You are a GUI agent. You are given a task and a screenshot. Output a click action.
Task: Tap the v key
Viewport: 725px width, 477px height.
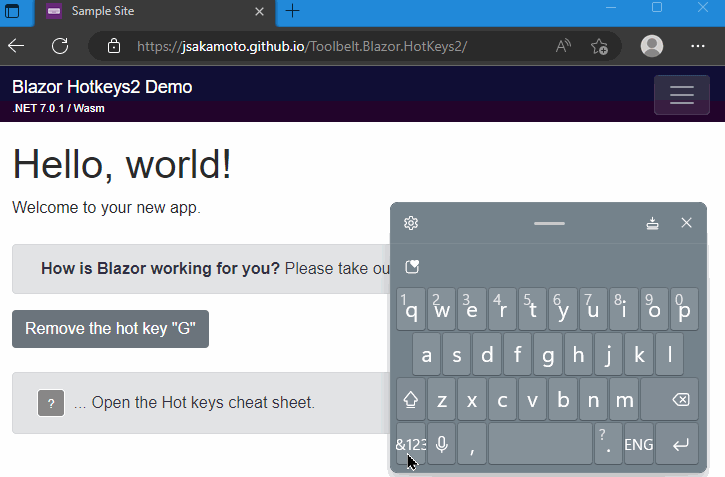(x=533, y=399)
